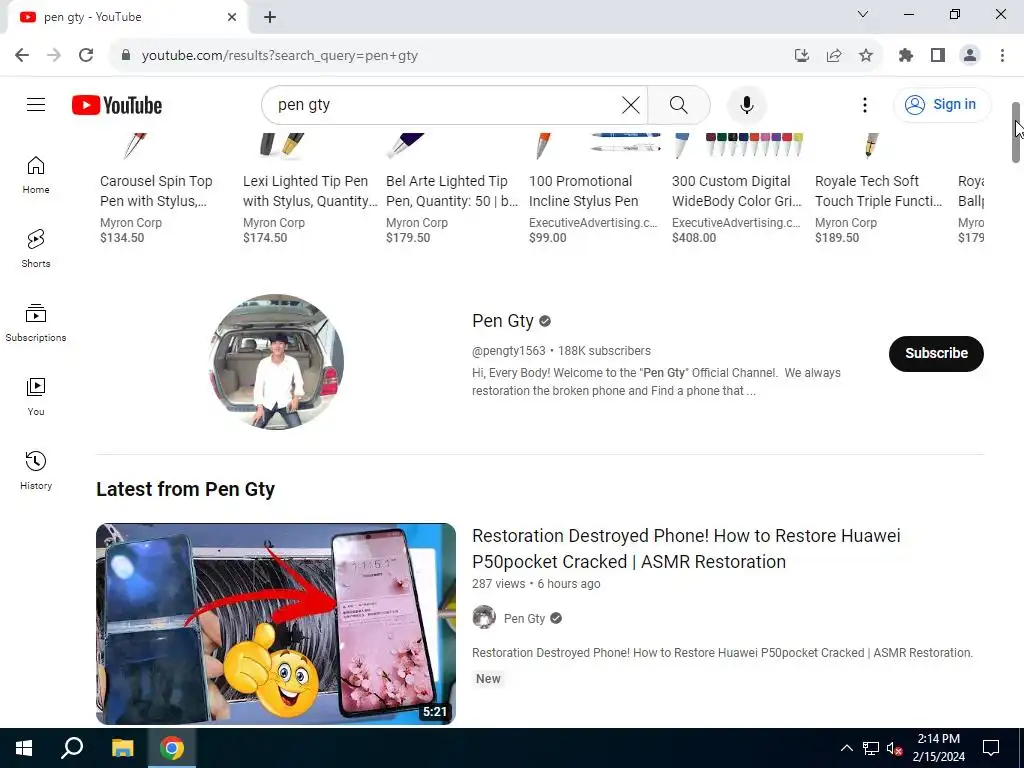Click Pen Gty round channel avatar
1024x768 pixels.
[276, 362]
